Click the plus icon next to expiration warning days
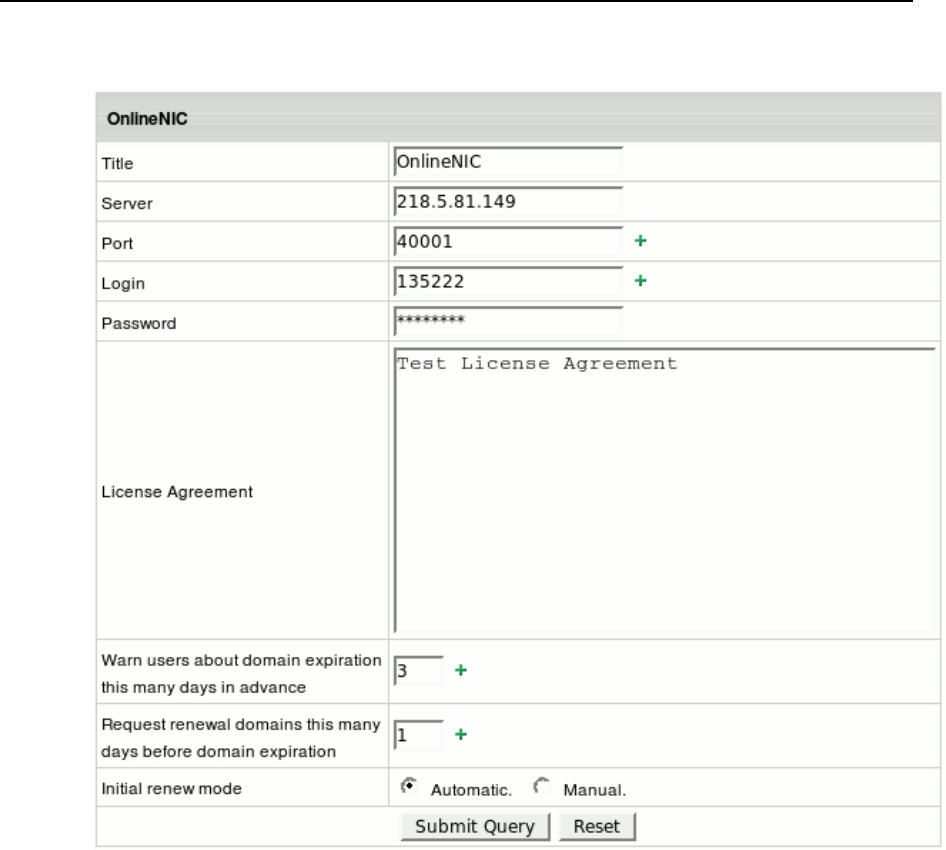 [x=460, y=670]
